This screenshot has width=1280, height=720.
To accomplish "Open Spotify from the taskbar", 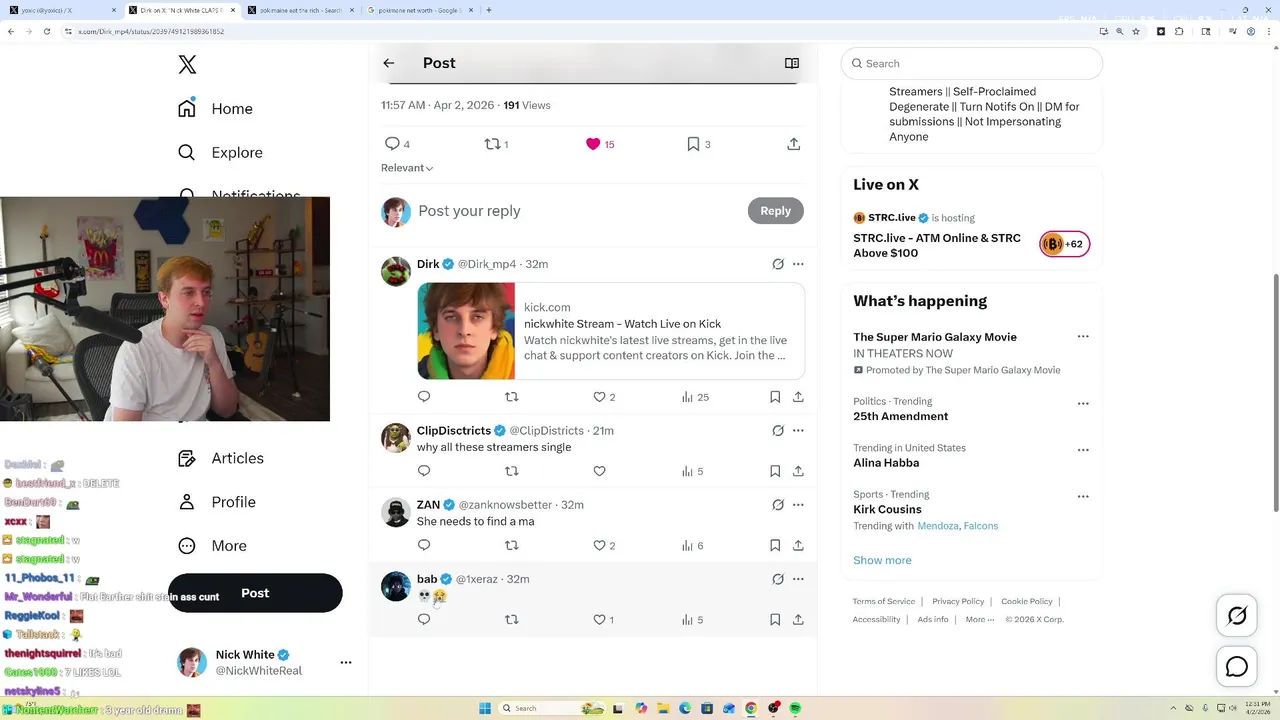I will coord(795,708).
